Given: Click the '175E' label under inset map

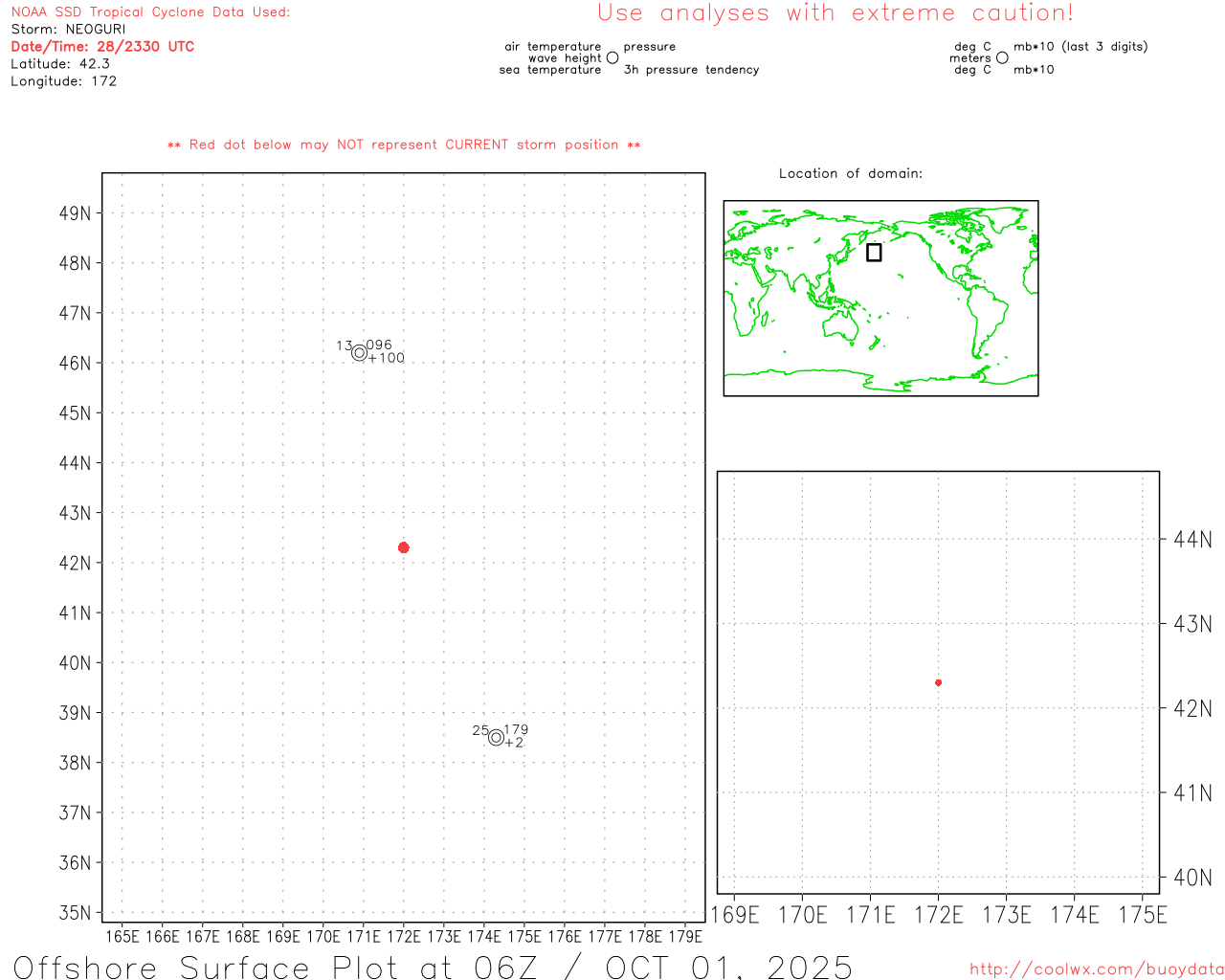Looking at the screenshot, I should pyautogui.click(x=1143, y=915).
